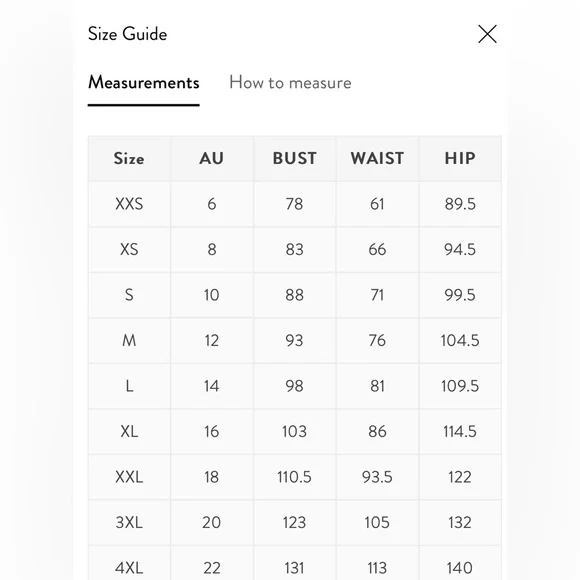The height and width of the screenshot is (580, 580).
Task: Click the AU 22 cell for 4XL
Action: coord(212,568)
